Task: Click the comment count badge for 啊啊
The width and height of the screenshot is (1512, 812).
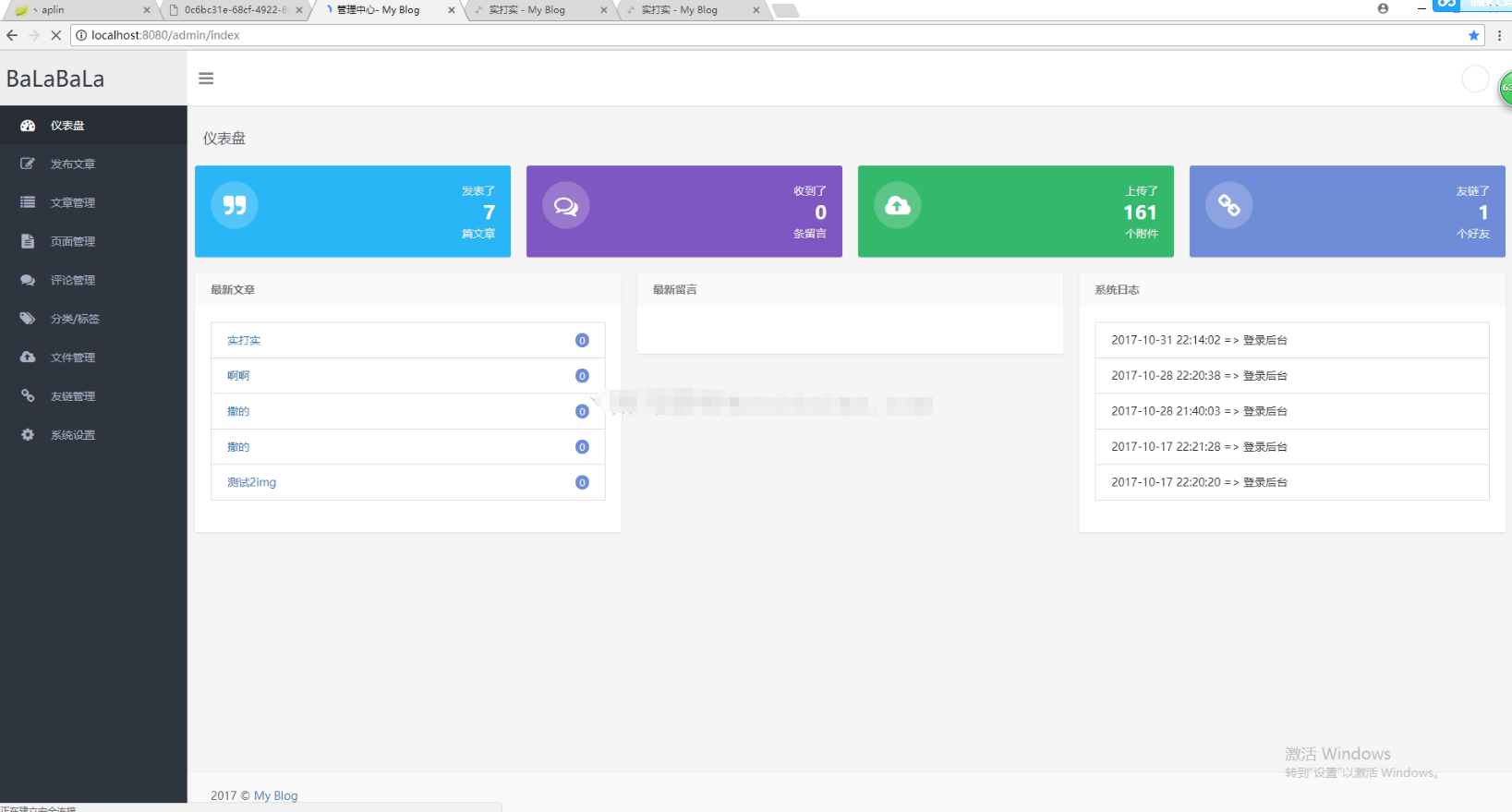Action: (582, 375)
